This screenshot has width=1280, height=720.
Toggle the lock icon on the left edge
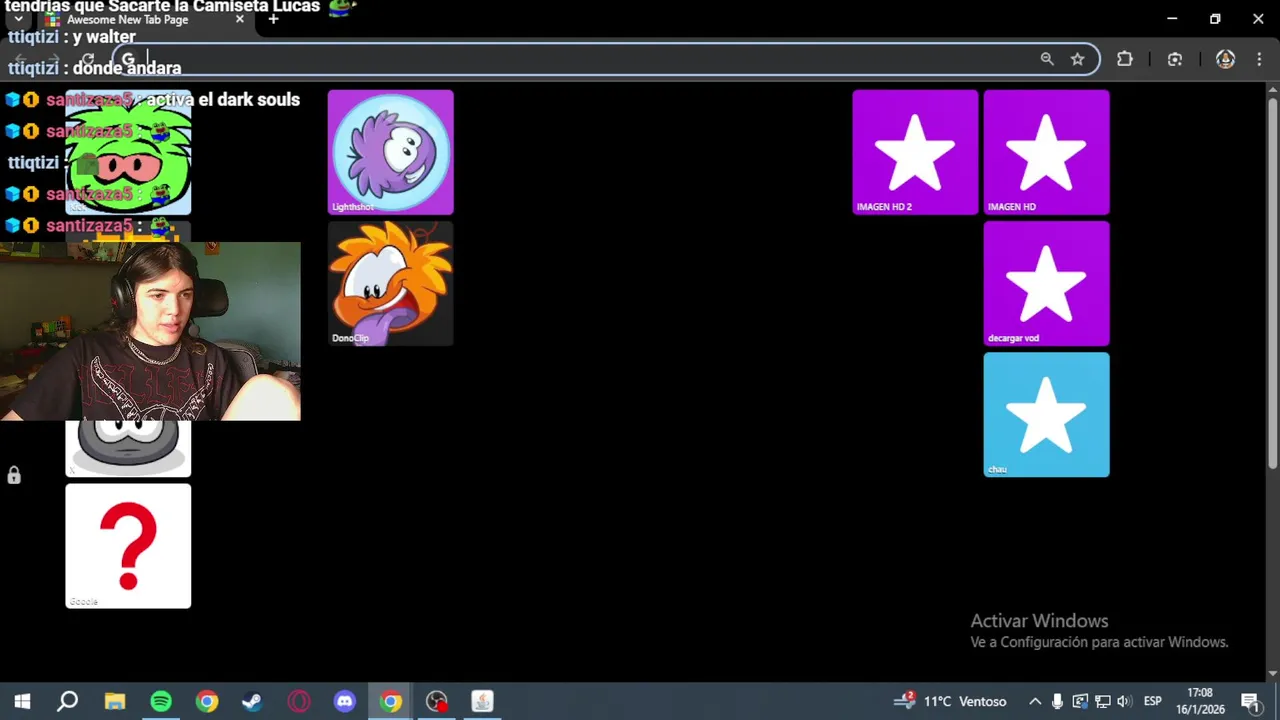point(14,475)
